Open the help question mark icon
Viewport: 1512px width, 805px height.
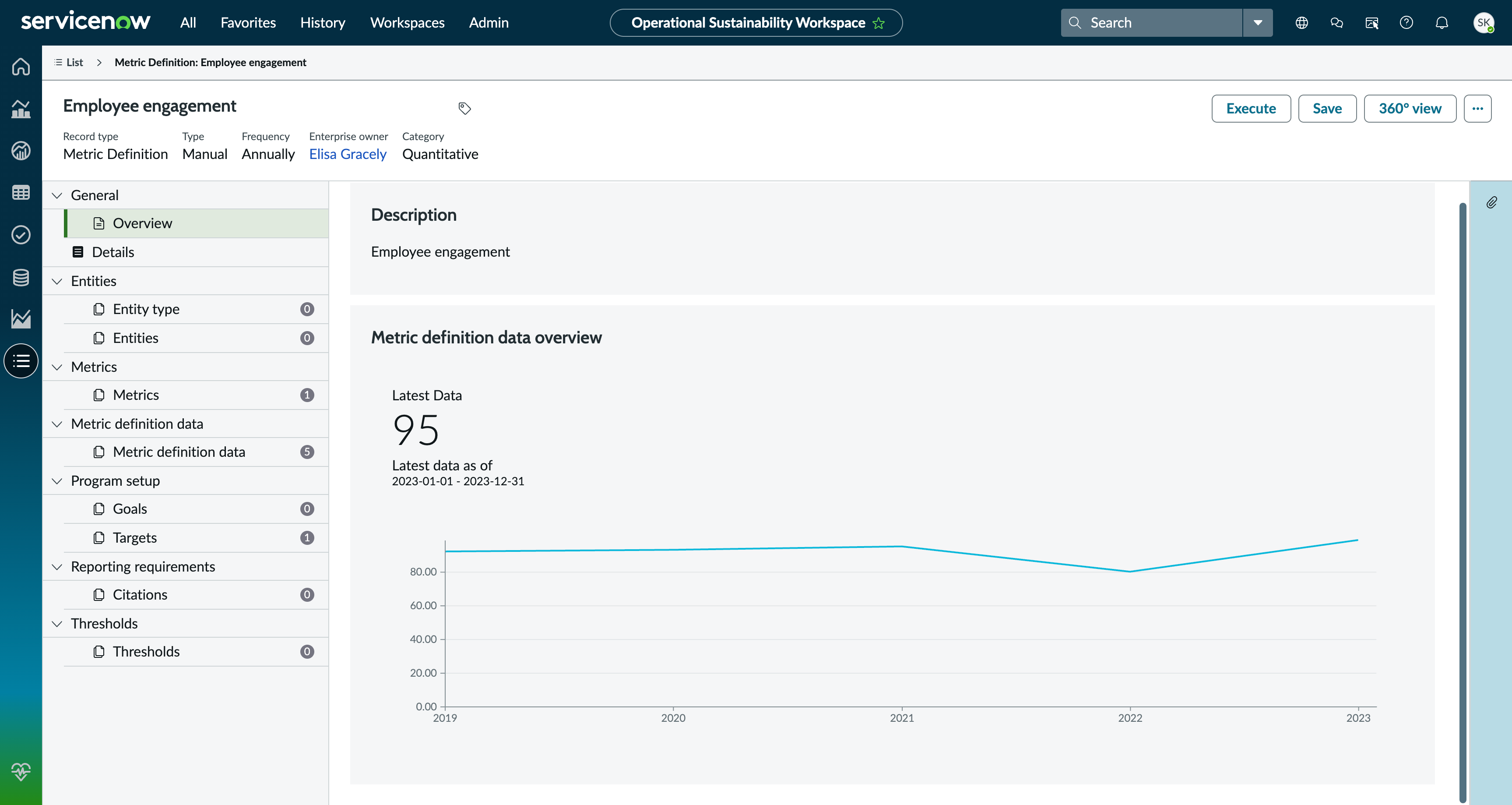[1407, 23]
